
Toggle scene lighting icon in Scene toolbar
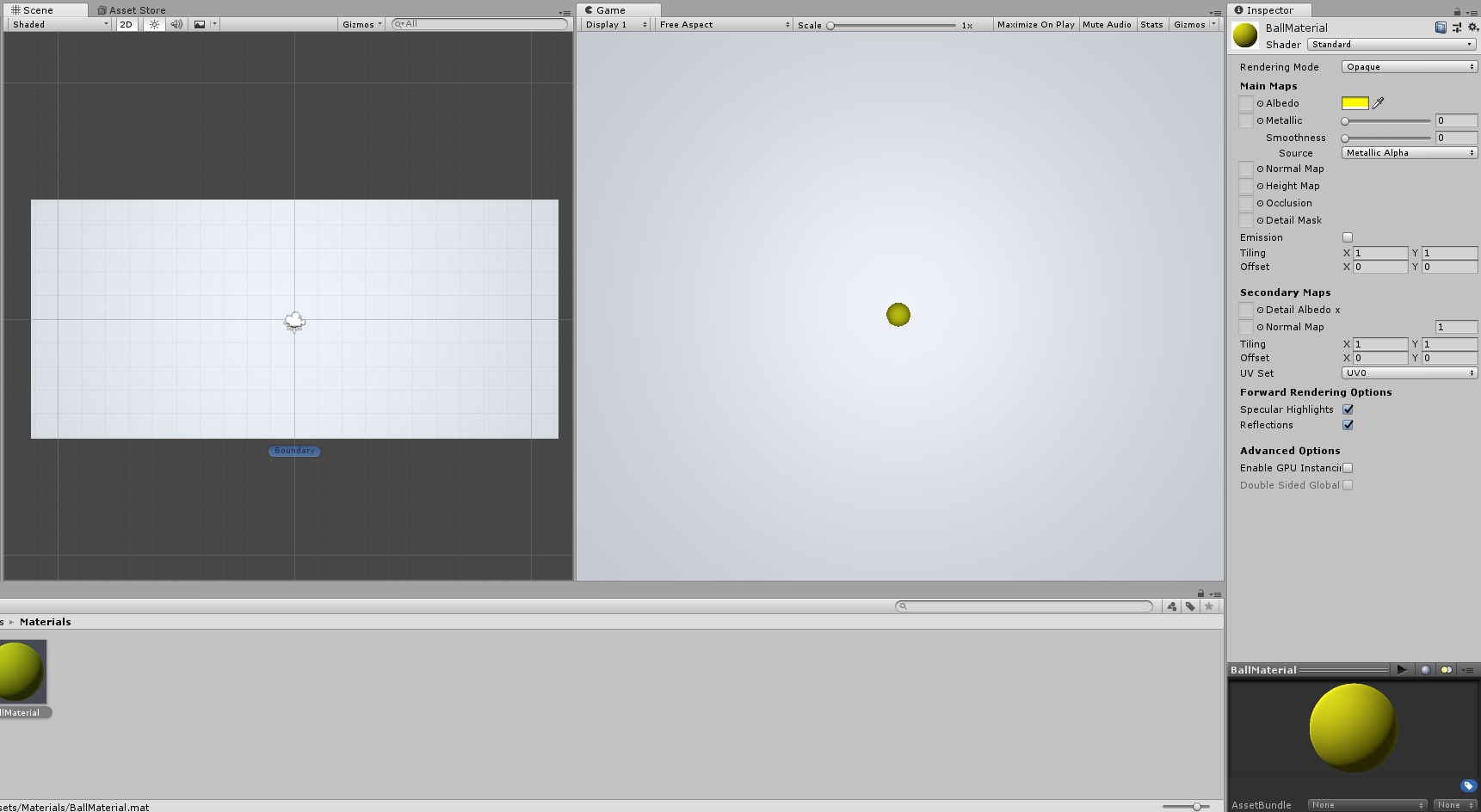pyautogui.click(x=152, y=24)
